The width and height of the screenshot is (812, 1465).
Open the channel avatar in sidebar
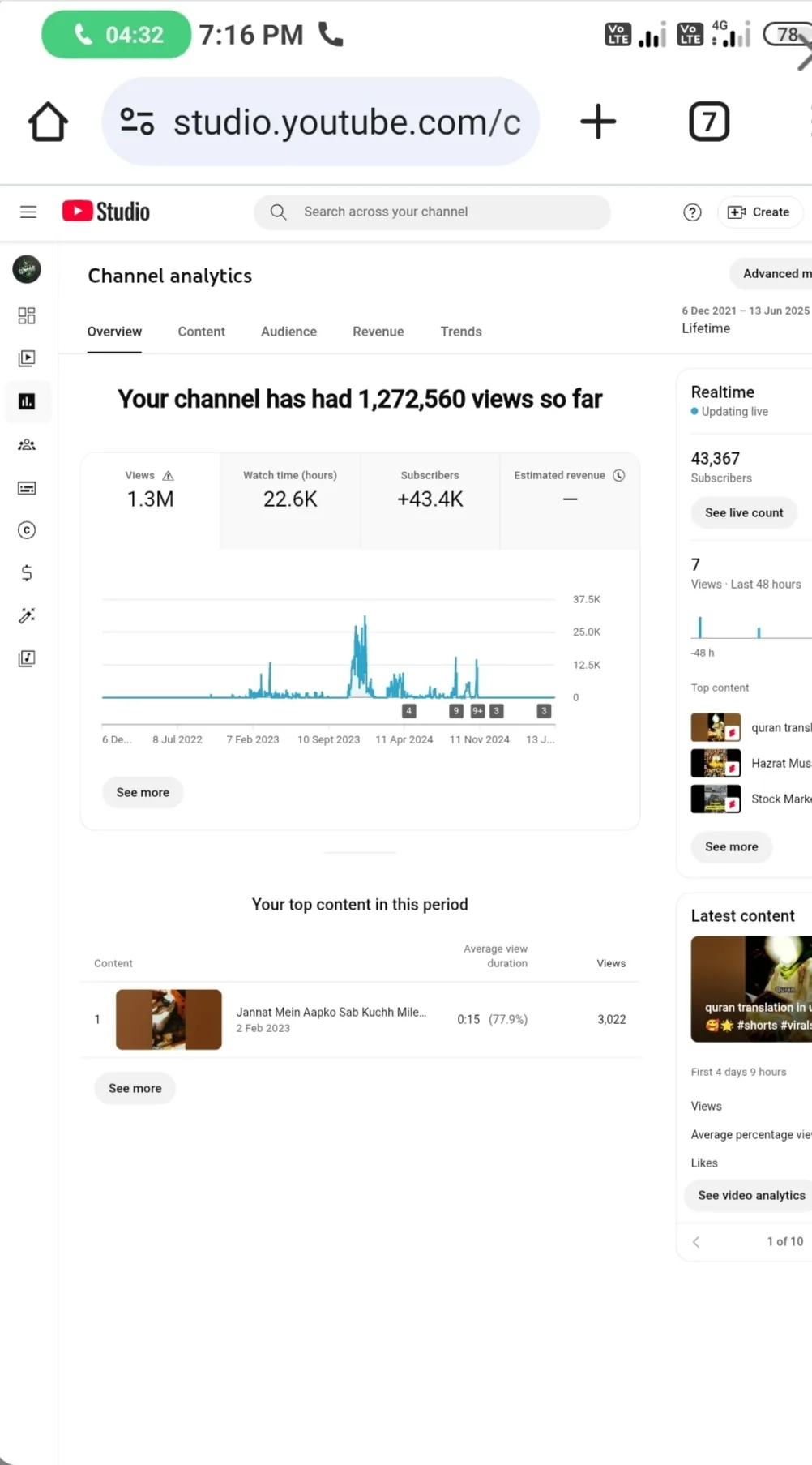pos(27,269)
